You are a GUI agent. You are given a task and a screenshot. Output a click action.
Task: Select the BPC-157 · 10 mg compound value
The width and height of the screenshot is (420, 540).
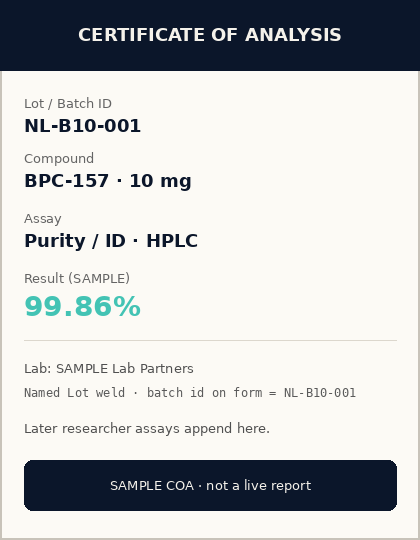tap(108, 181)
